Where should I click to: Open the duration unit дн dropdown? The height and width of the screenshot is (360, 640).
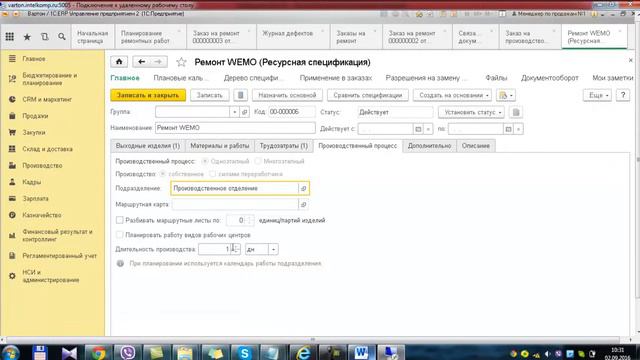tap(273, 249)
